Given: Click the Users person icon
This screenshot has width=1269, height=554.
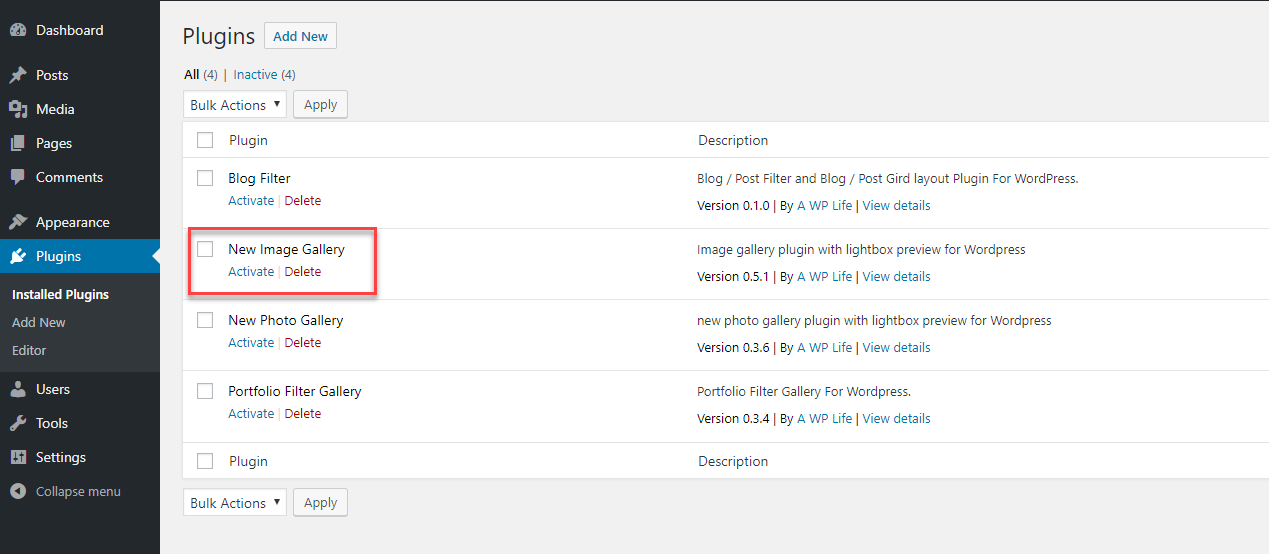Looking at the screenshot, I should 18,389.
